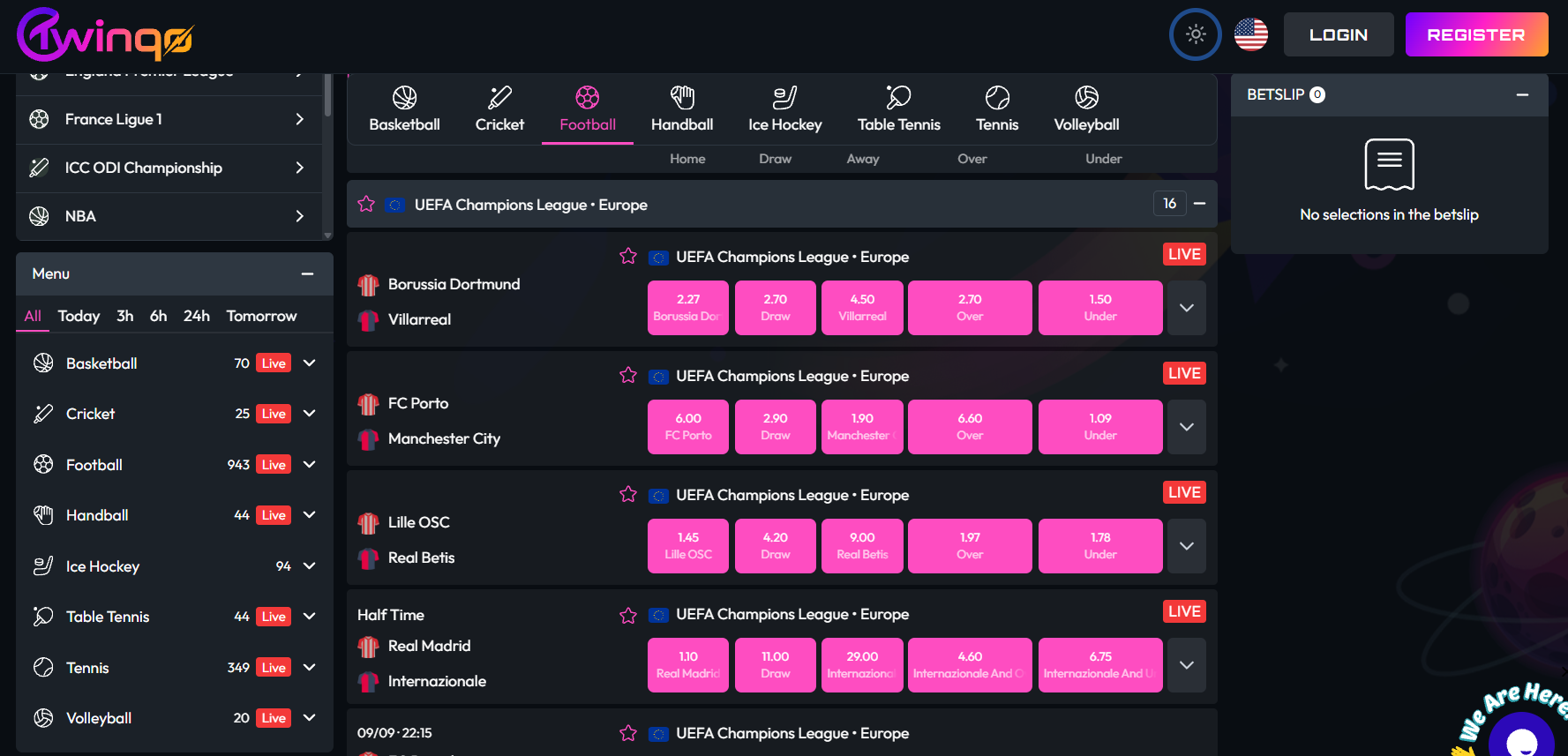Favorite the Borussia Dortmund vs Villarreal match

coord(628,256)
